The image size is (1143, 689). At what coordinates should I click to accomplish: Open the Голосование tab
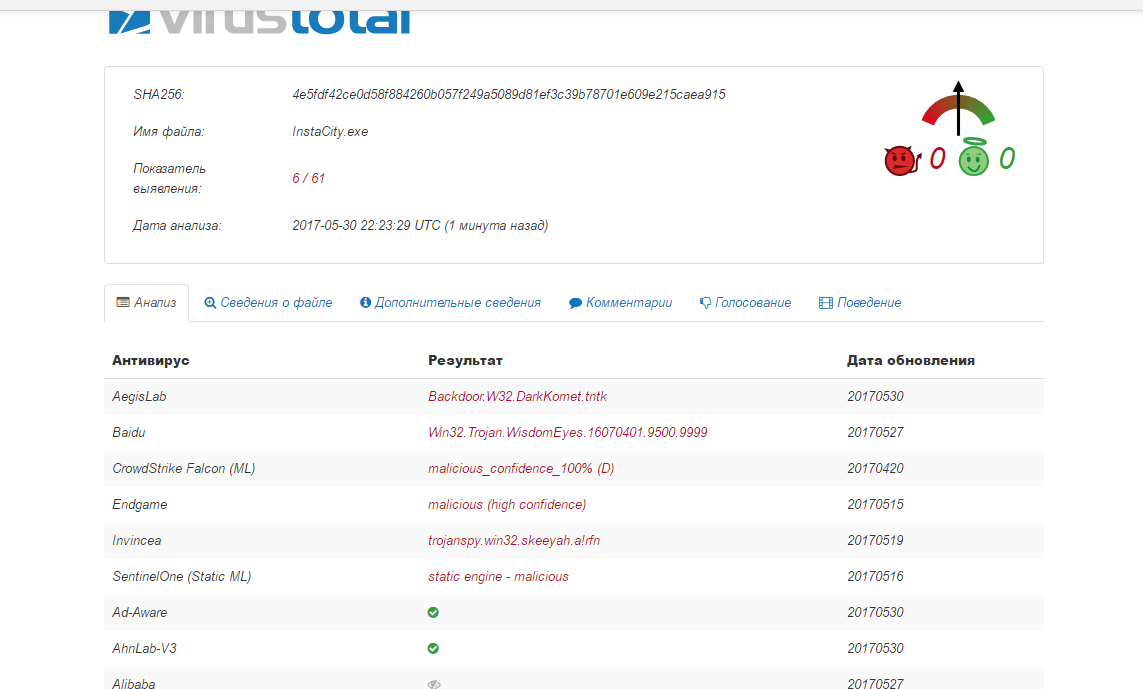(745, 303)
